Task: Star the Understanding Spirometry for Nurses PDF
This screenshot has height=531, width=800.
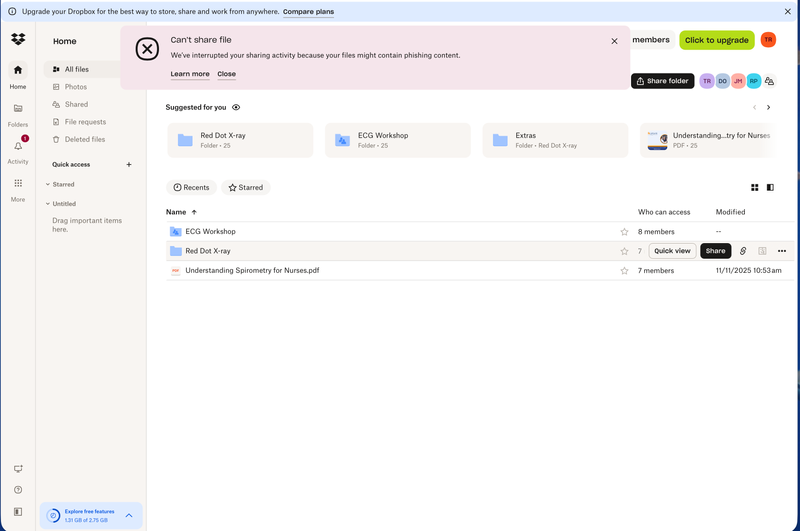Action: [625, 271]
